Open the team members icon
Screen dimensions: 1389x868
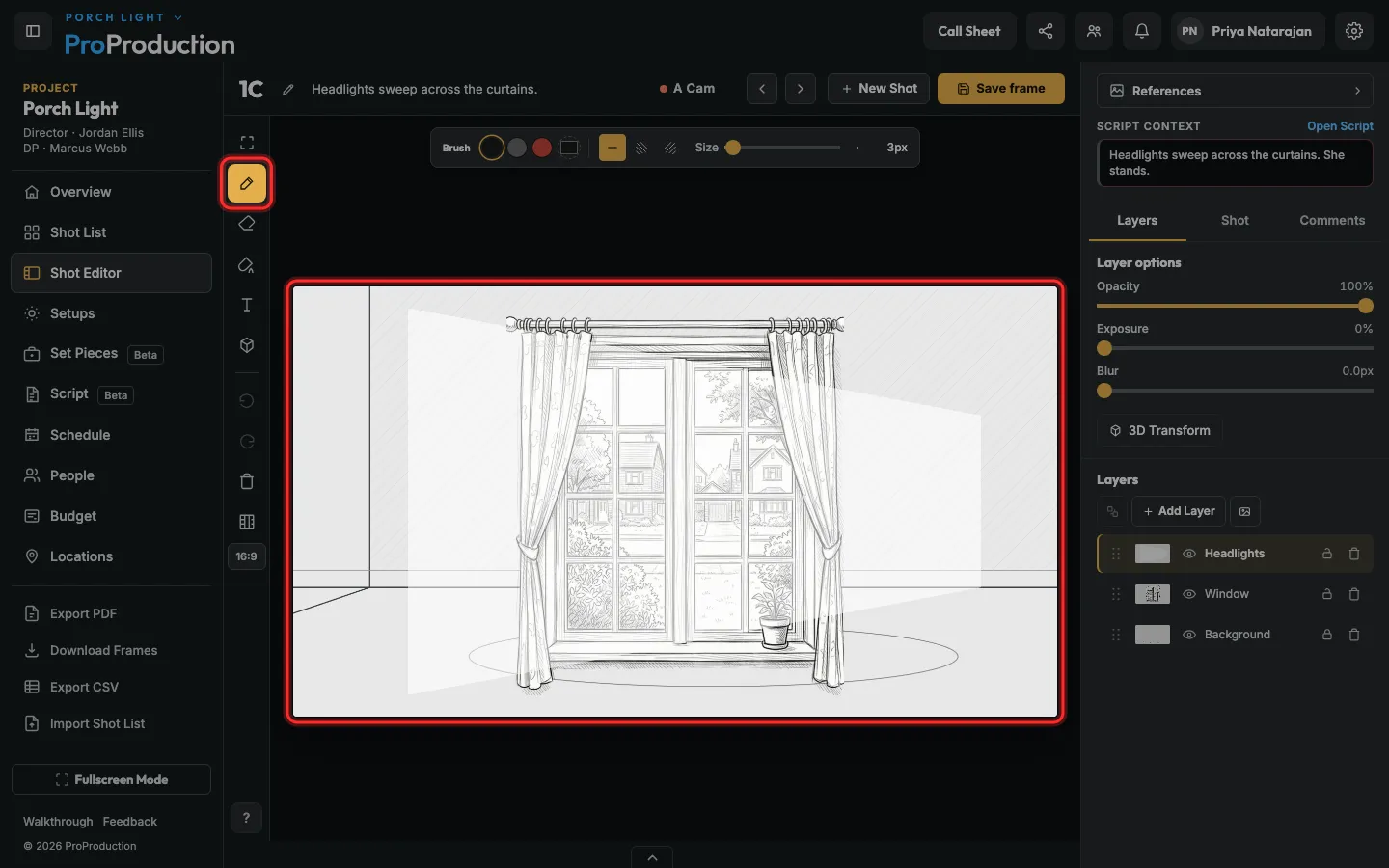tap(1094, 31)
